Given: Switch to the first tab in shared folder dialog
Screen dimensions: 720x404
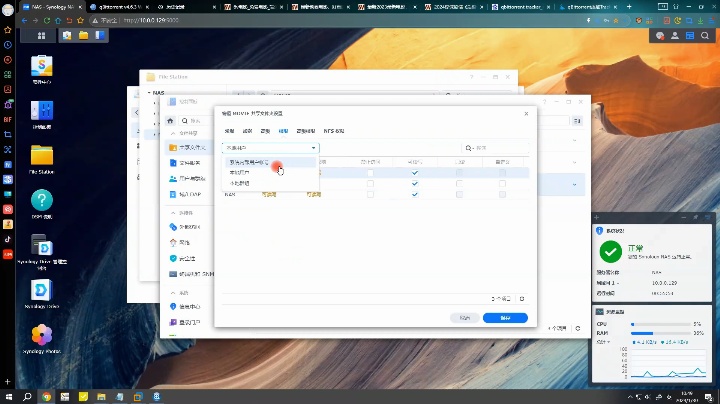Looking at the screenshot, I should pos(229,131).
